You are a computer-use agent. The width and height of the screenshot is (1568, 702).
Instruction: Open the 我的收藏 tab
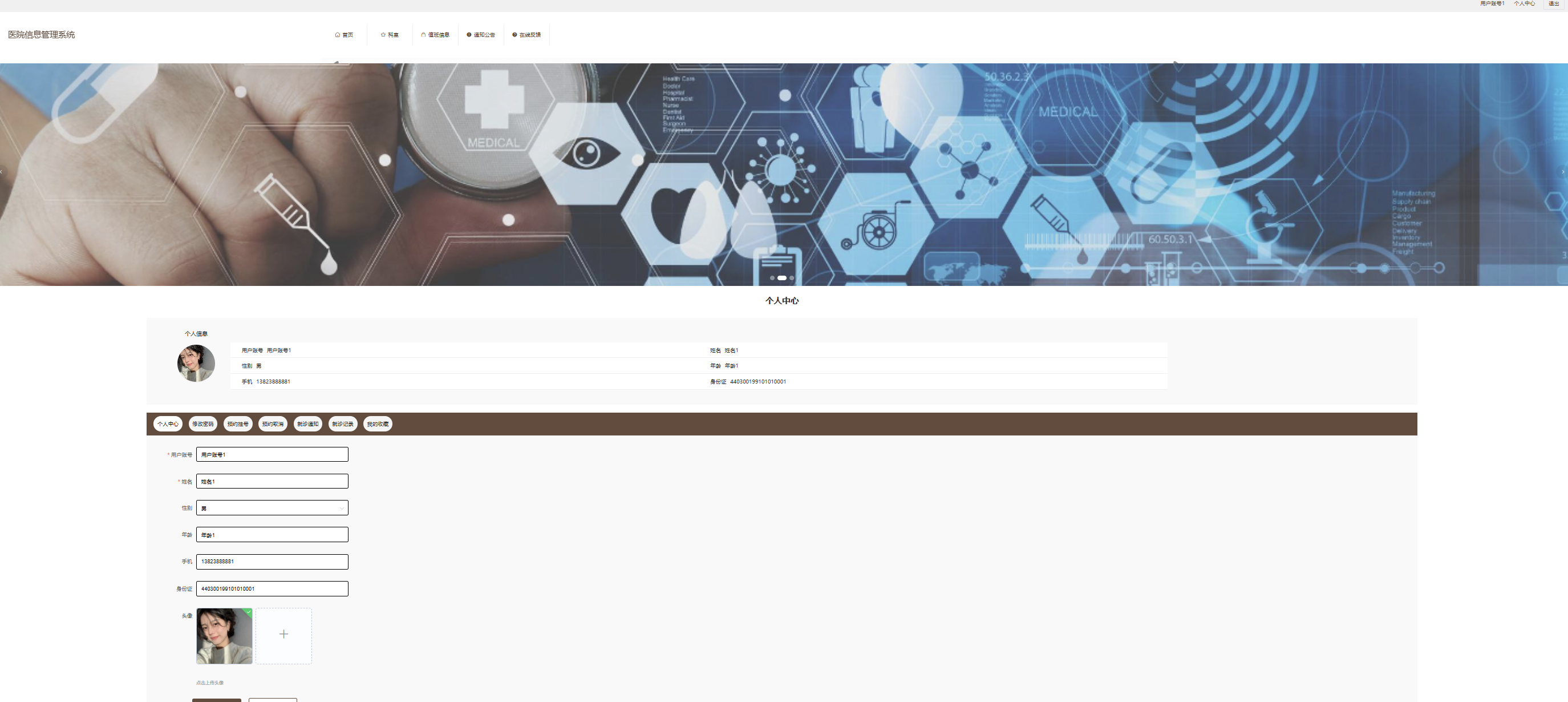tap(378, 423)
